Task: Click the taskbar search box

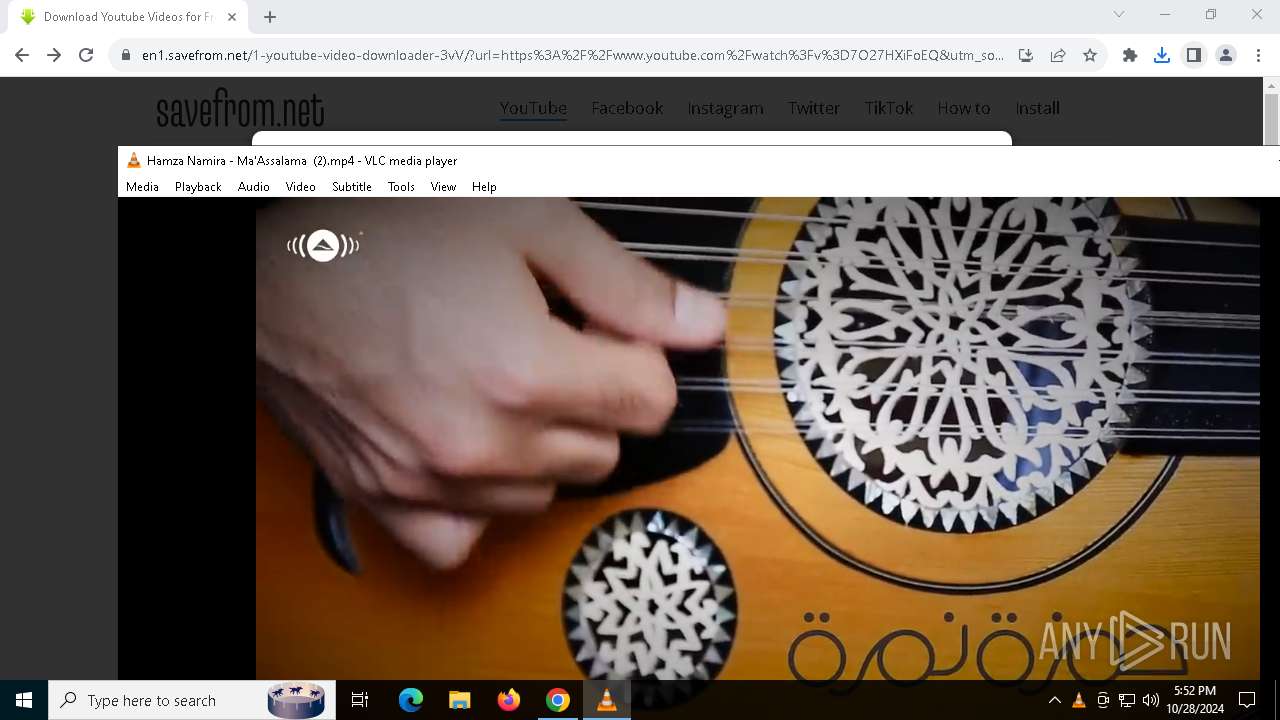Action: tap(191, 700)
